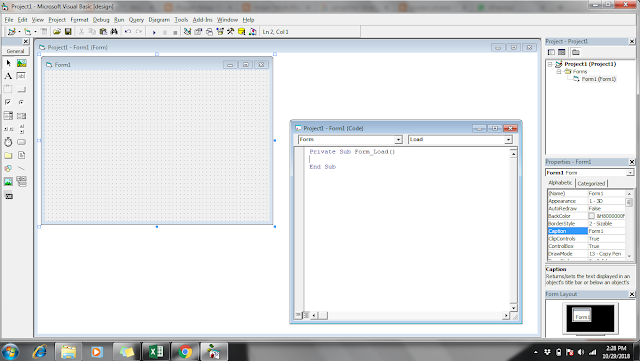The height and width of the screenshot is (361, 640).
Task: Collapse the Forms folder node
Action: coord(559,71)
